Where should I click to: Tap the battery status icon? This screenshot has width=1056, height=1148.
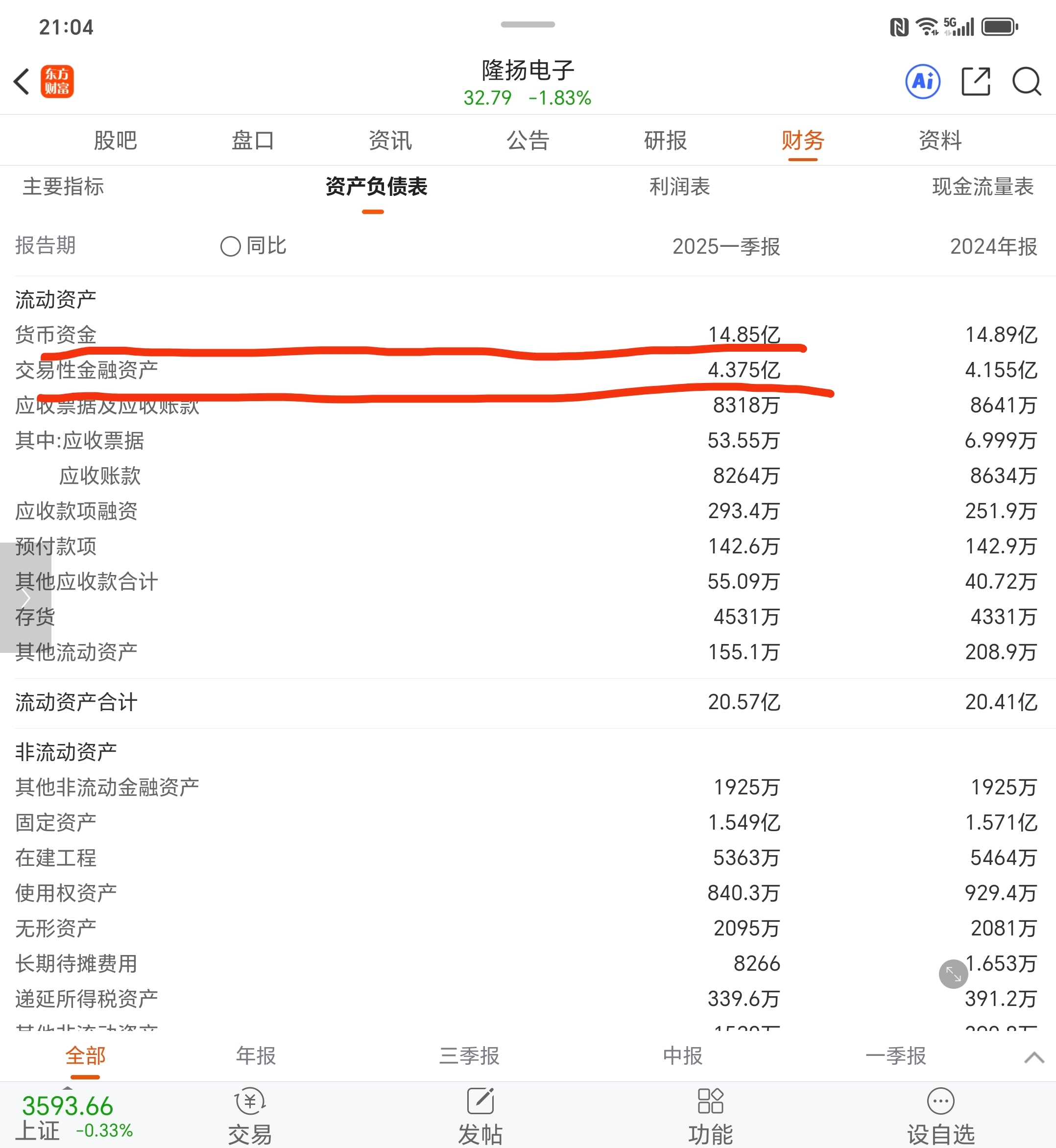point(999,27)
